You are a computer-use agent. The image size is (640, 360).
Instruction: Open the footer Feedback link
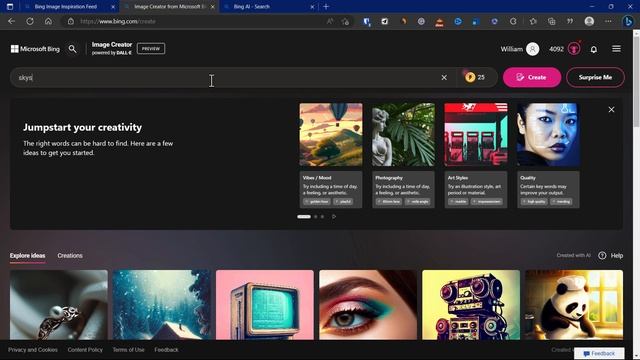166,350
